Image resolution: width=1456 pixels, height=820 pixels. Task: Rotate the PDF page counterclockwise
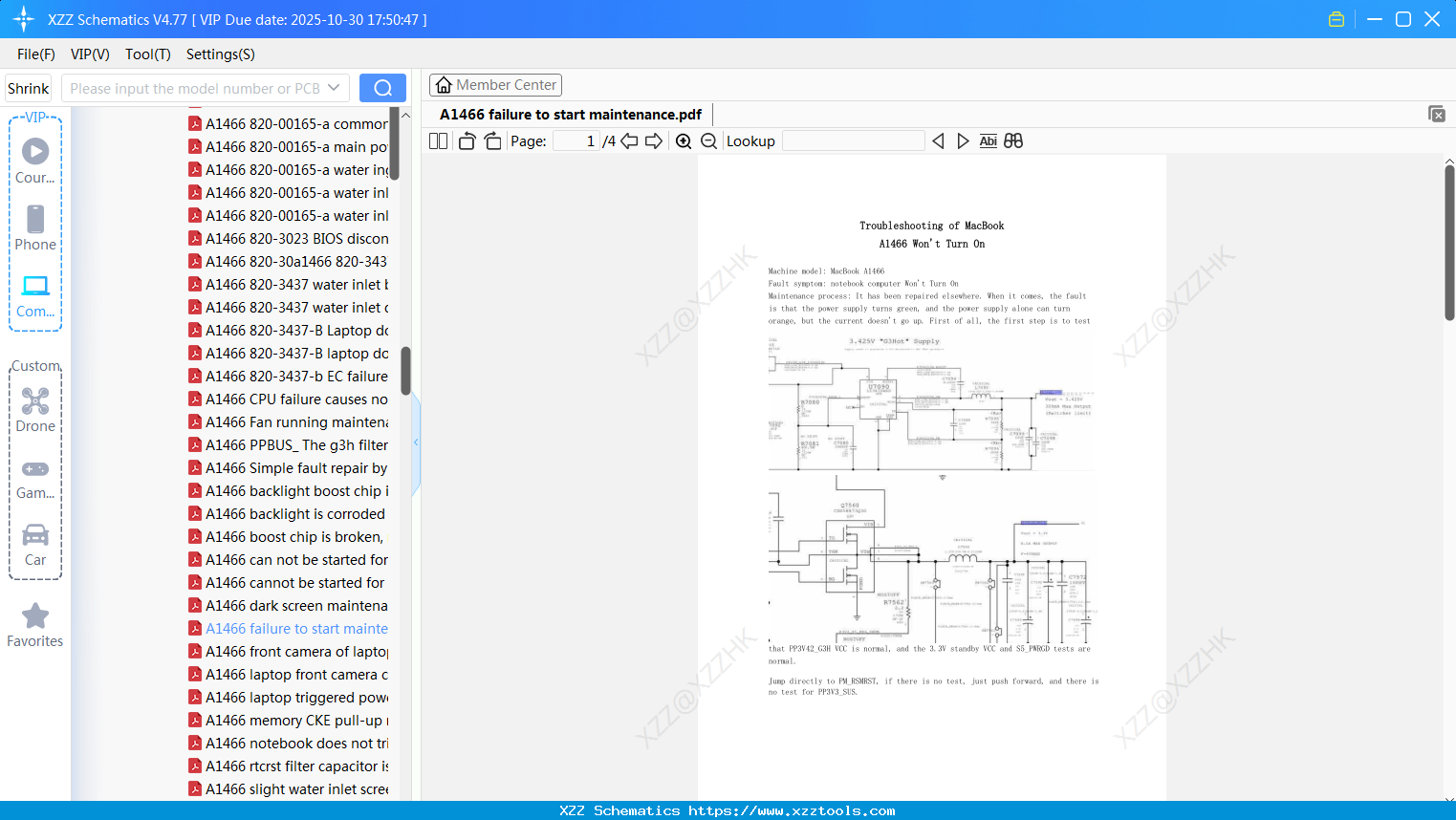tap(467, 141)
